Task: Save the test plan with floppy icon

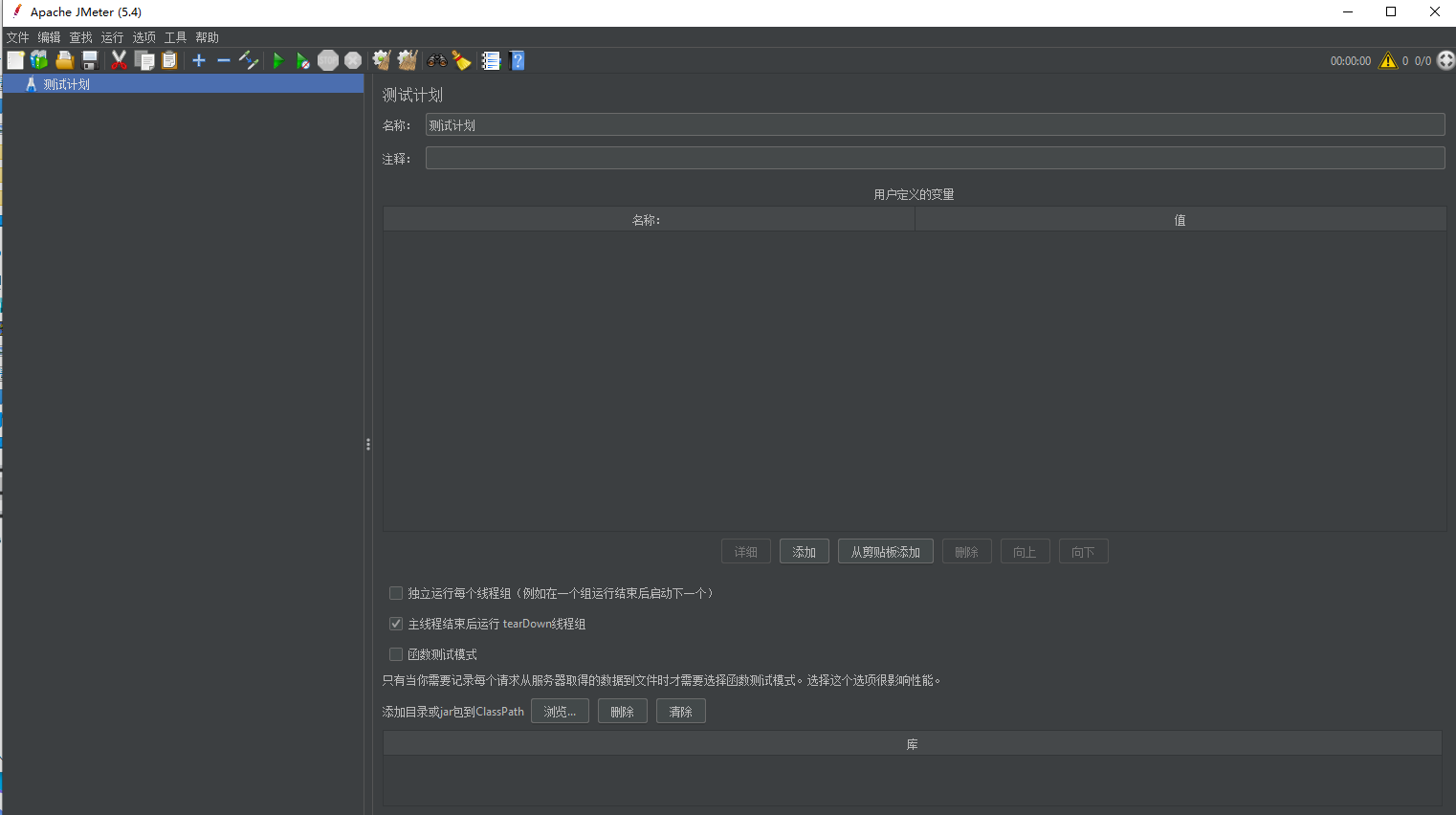Action: tap(90, 60)
